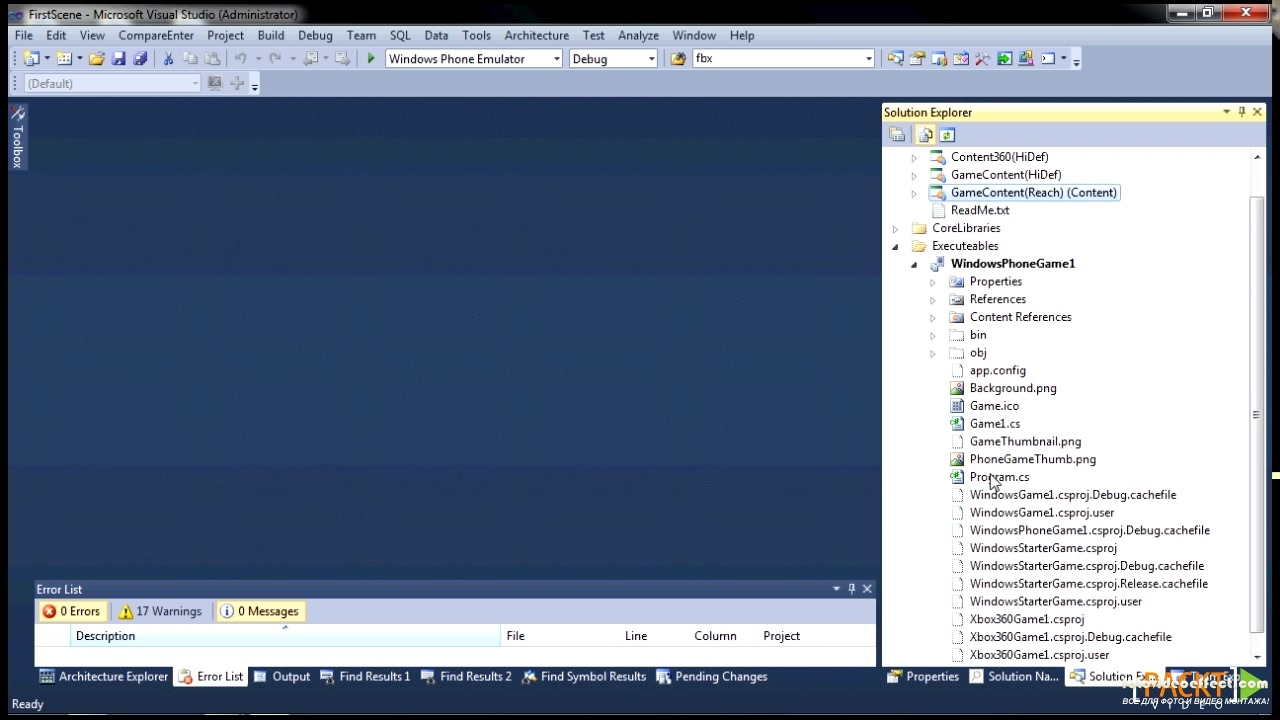Screen dimensions: 1280x720
Task: Select WindowsStarterGame.csproj.user file
Action: tap(1056, 601)
